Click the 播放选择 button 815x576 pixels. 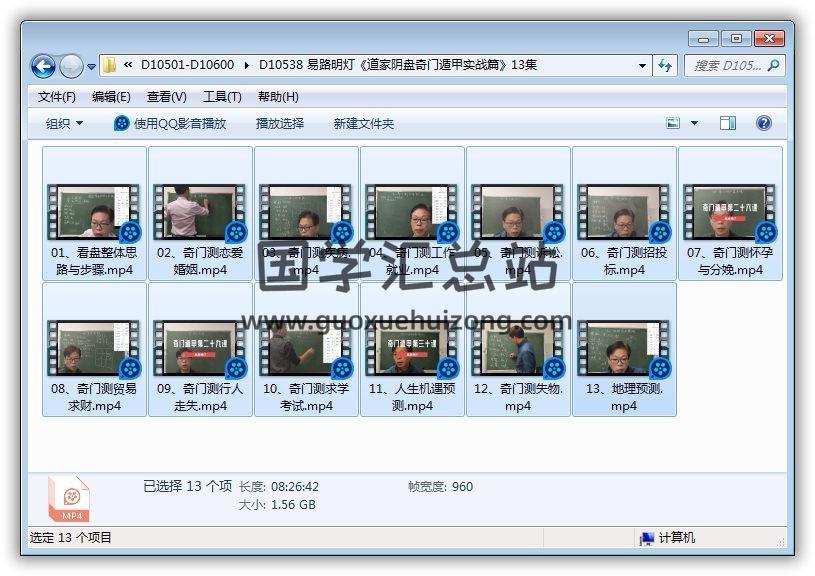coord(280,123)
